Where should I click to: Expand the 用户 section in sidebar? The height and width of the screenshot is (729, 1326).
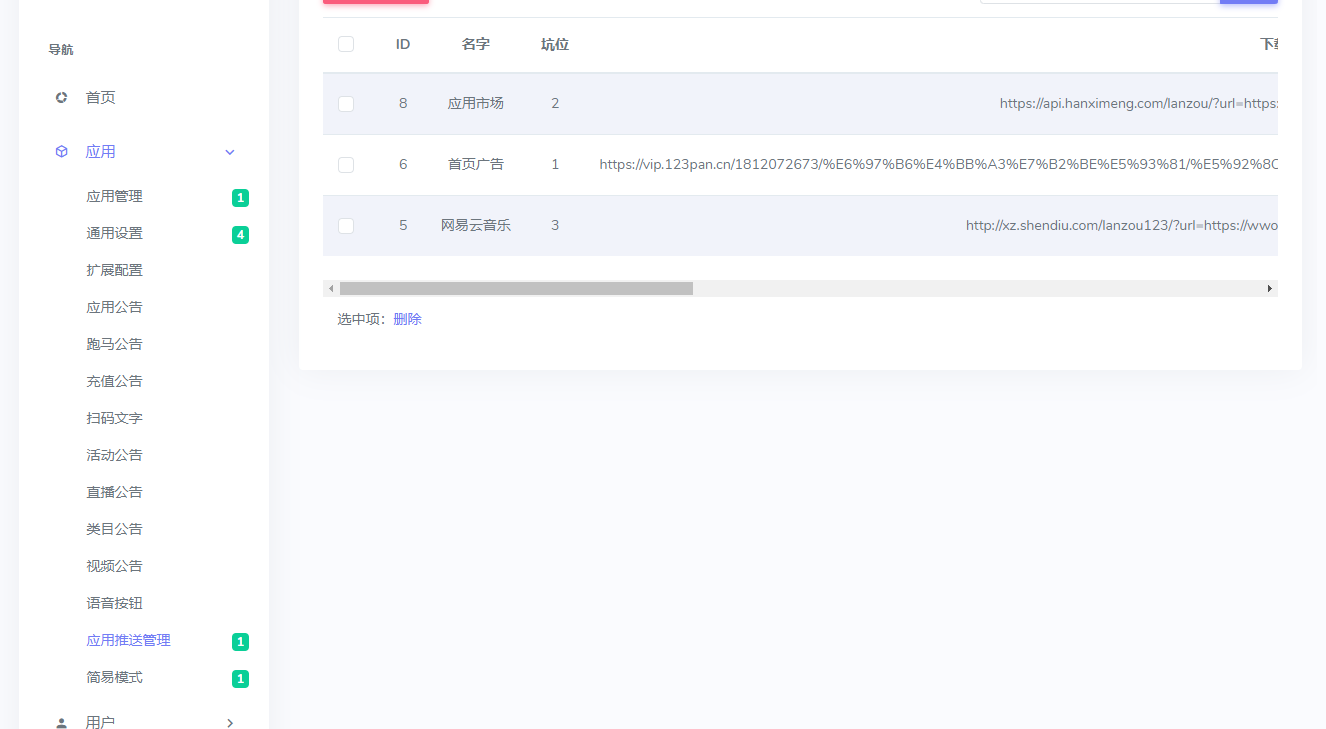click(x=229, y=722)
